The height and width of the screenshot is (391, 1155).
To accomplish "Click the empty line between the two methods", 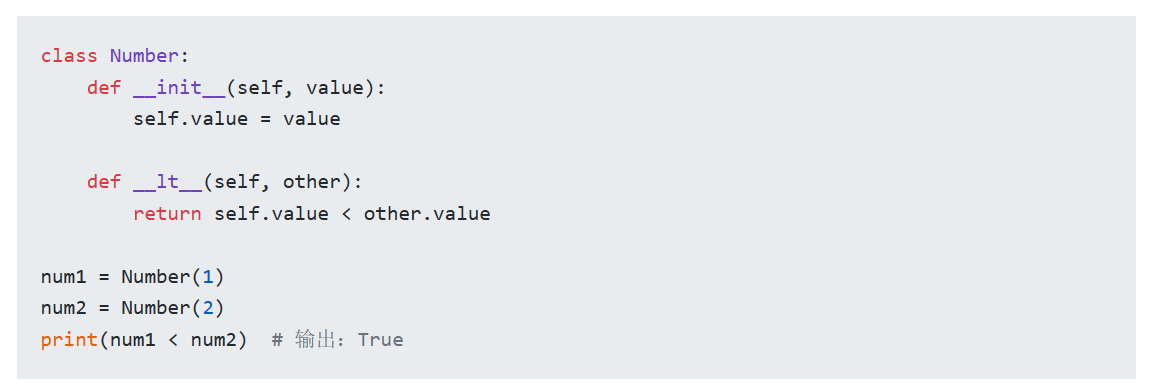I will (x=576, y=151).
